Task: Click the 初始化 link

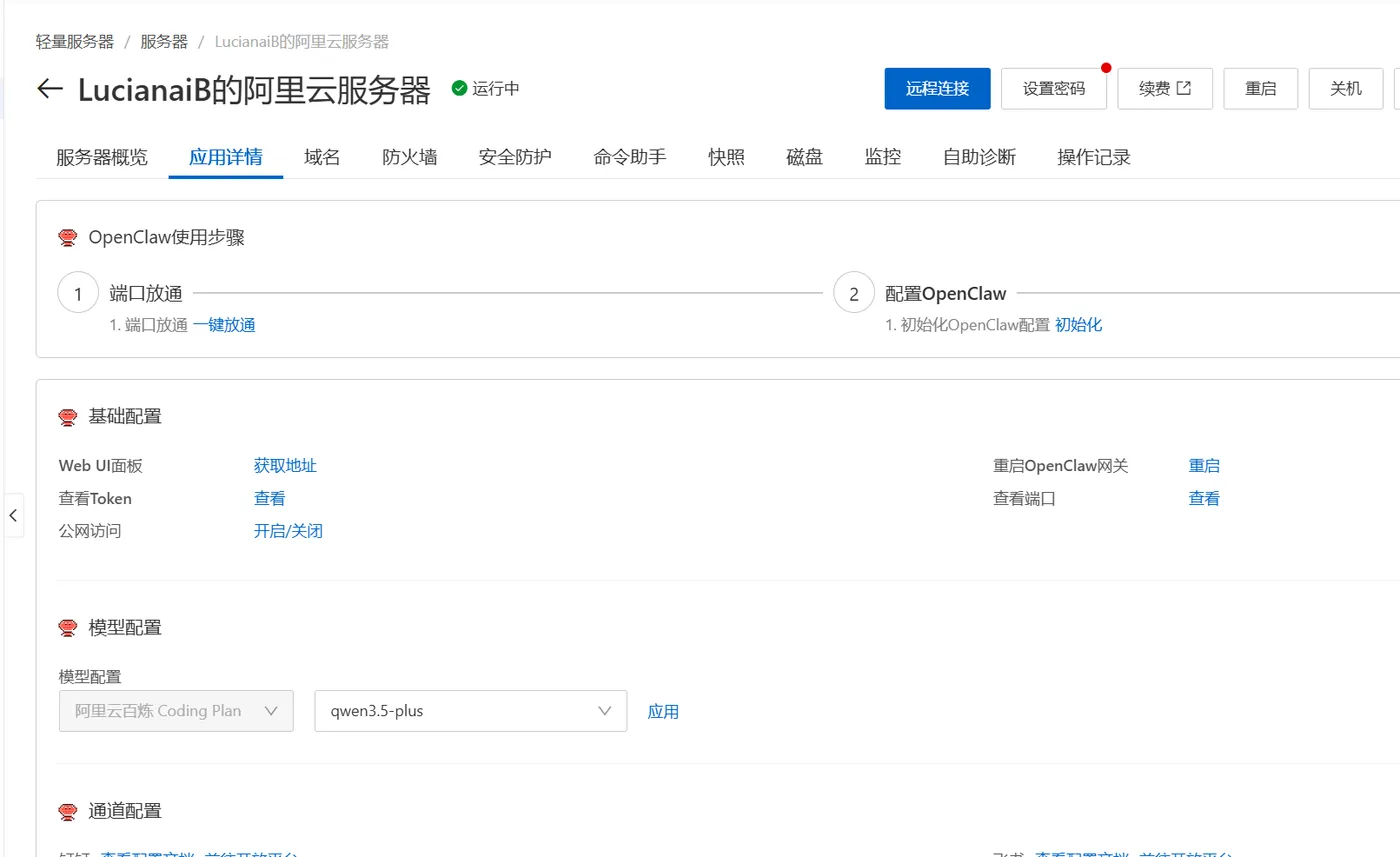Action: click(1079, 325)
